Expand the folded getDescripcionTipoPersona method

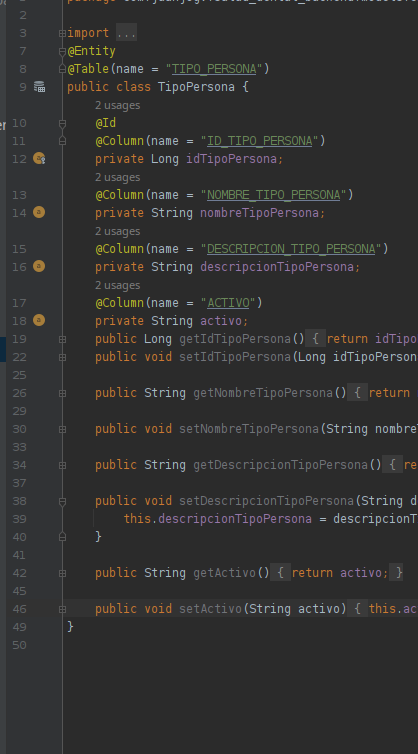coord(62,465)
